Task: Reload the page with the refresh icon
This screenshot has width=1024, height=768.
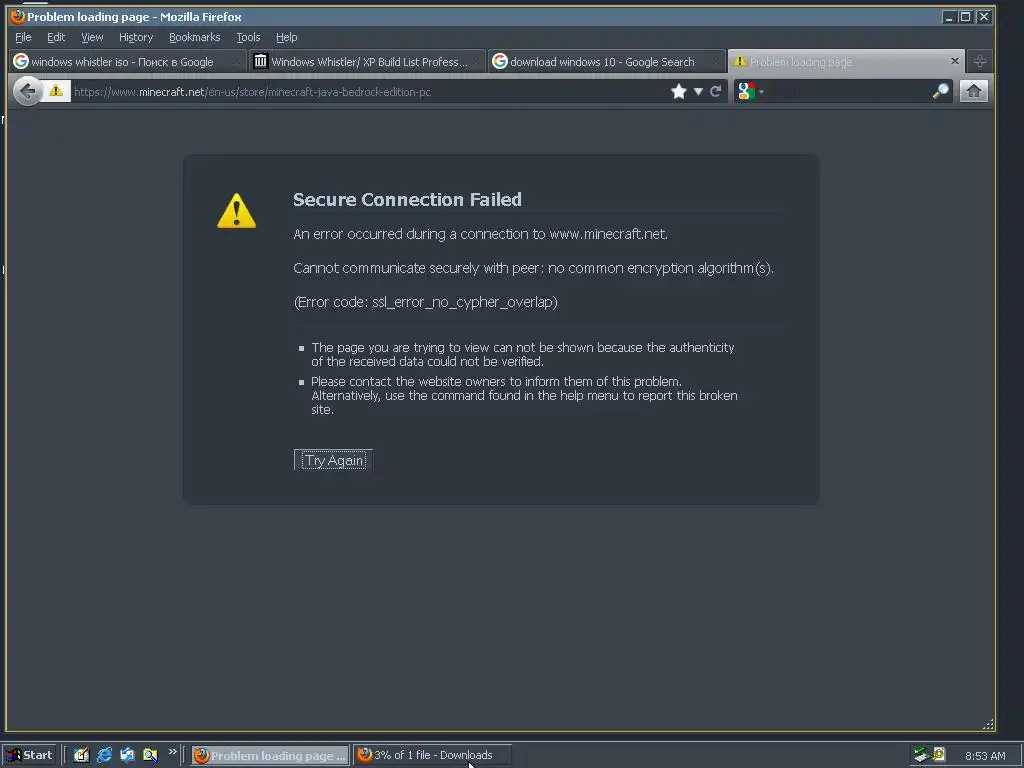Action: pyautogui.click(x=716, y=91)
